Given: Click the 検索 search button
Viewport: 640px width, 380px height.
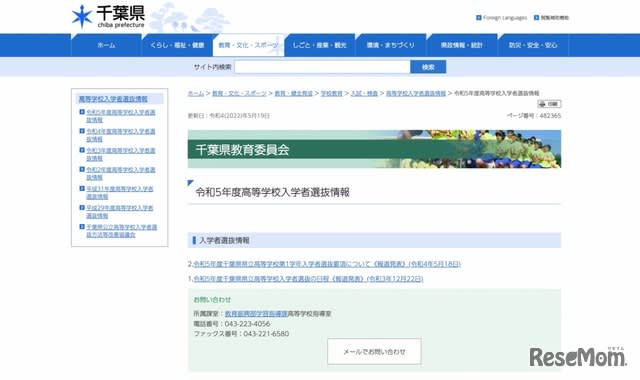Looking at the screenshot, I should click(428, 67).
